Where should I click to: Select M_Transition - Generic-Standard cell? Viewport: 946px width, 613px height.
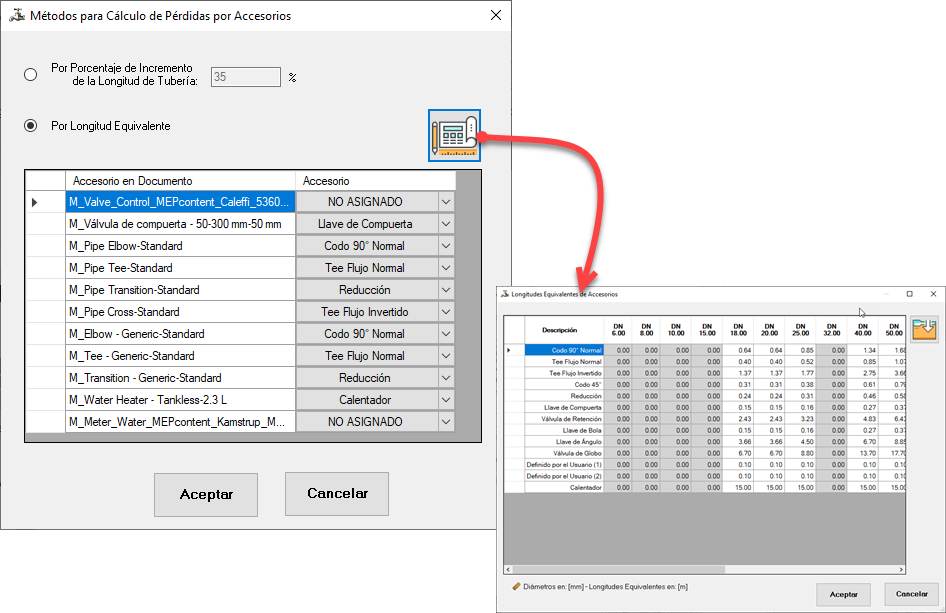(180, 378)
